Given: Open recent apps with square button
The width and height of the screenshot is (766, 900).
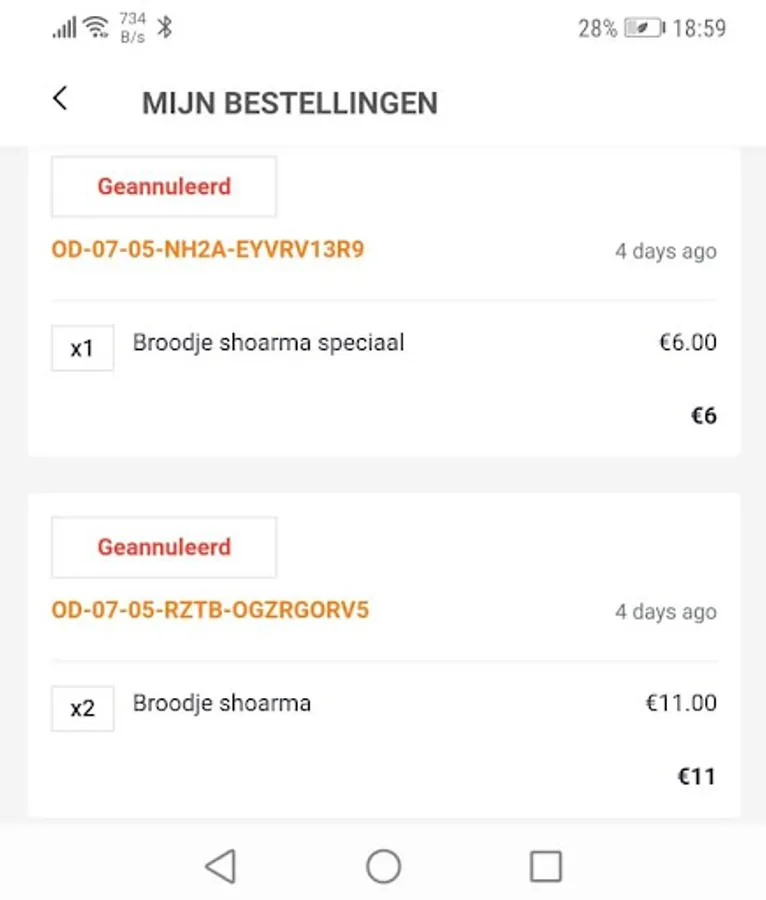Looking at the screenshot, I should (545, 866).
